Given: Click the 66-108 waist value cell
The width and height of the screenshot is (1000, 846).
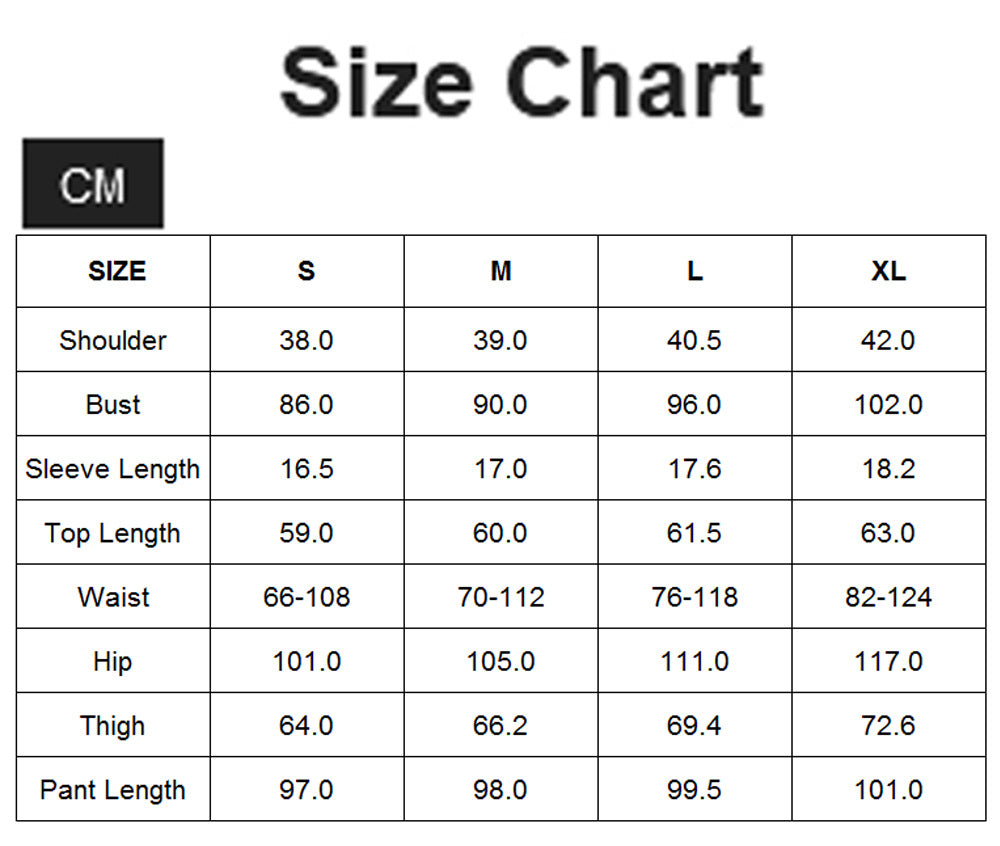Looking at the screenshot, I should coord(307,597).
